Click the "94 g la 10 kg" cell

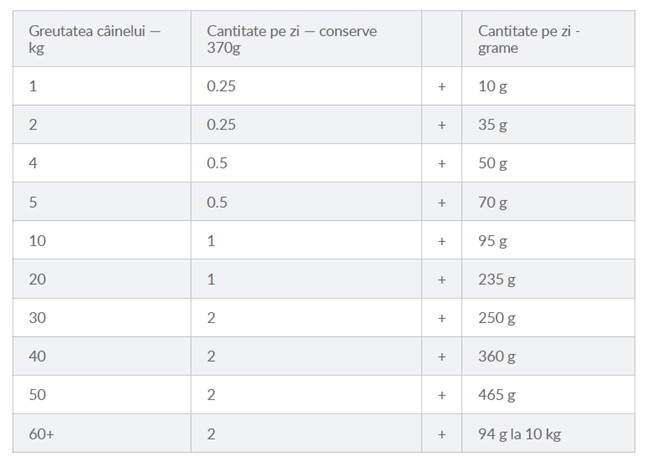click(519, 434)
